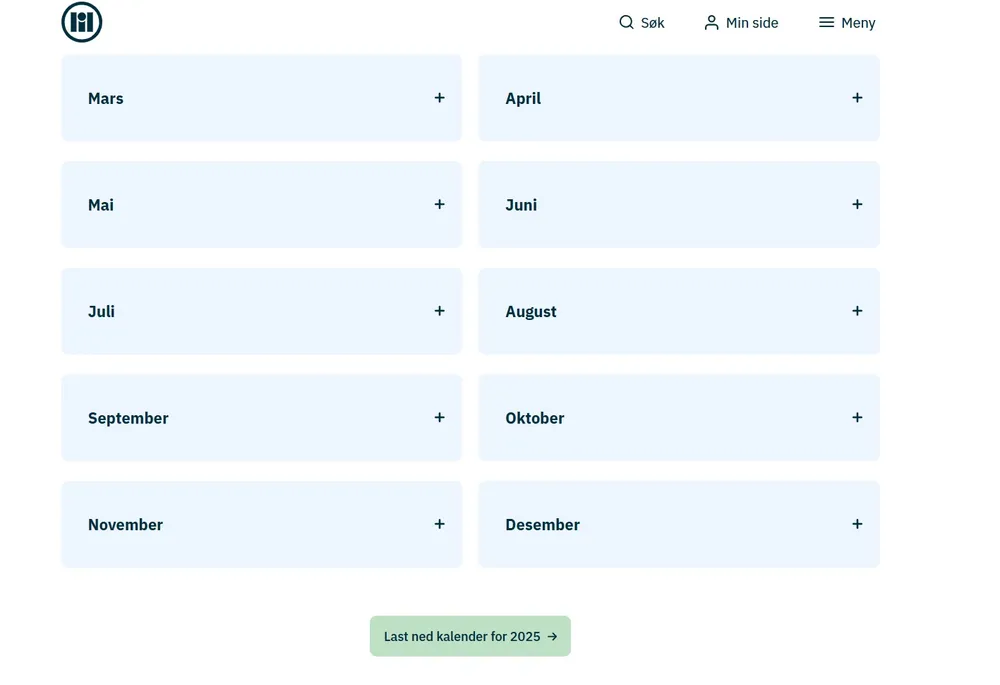
Task: Expand the November month section
Action: coord(261,524)
